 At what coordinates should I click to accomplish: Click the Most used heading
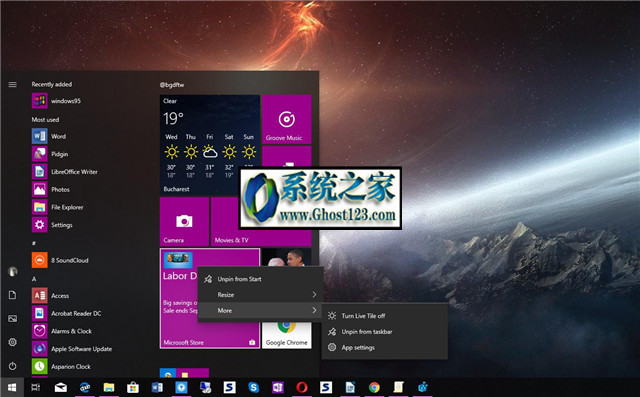pos(45,120)
